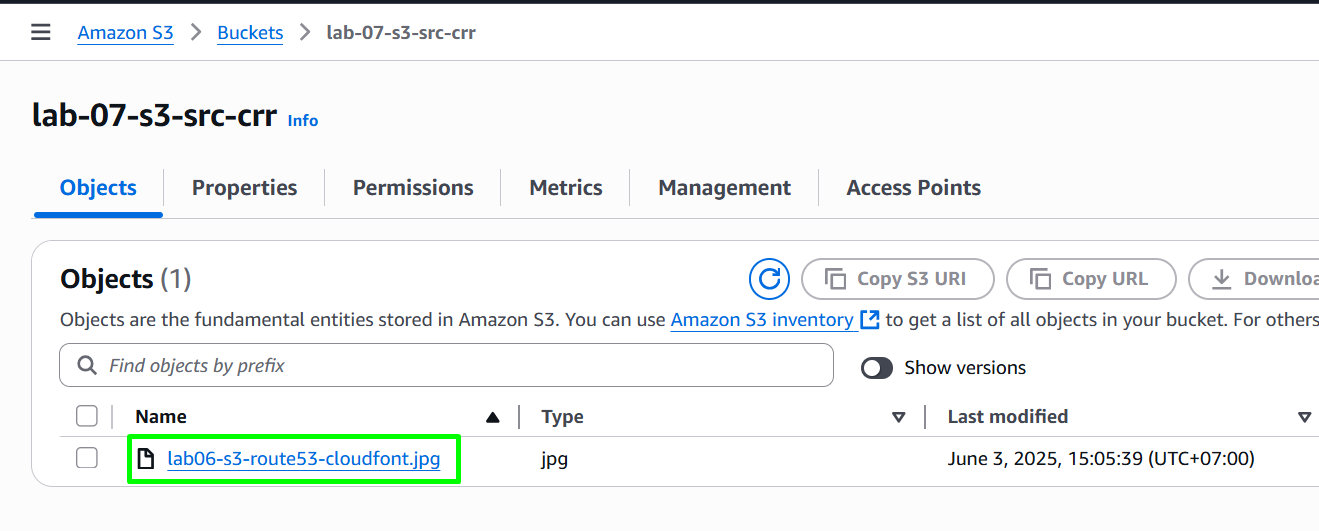
Task: Focus the Find objects by prefix field
Action: tap(446, 366)
